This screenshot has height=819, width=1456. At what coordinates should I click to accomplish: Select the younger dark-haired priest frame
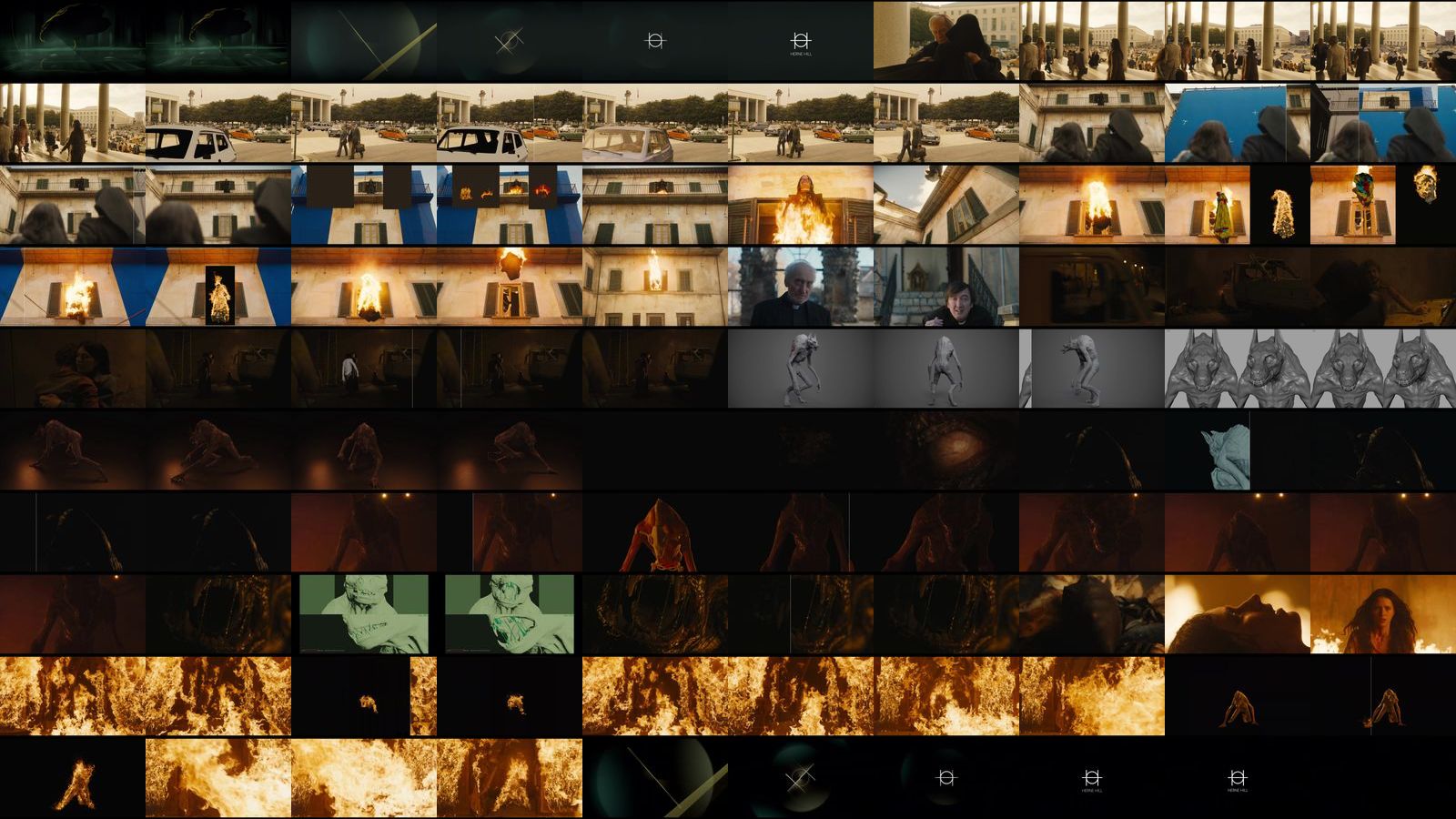click(x=946, y=287)
